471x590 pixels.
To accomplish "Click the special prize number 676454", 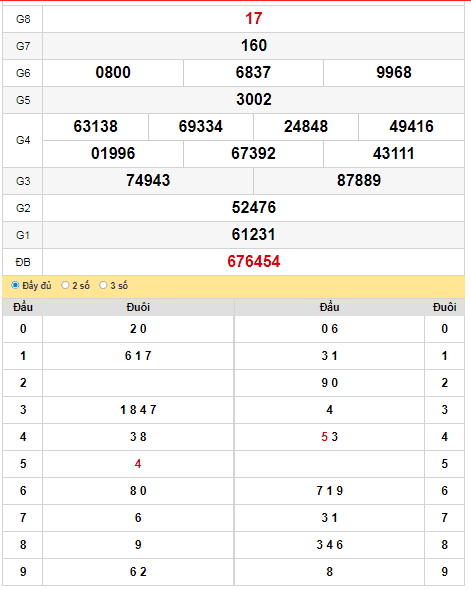I will click(254, 262).
